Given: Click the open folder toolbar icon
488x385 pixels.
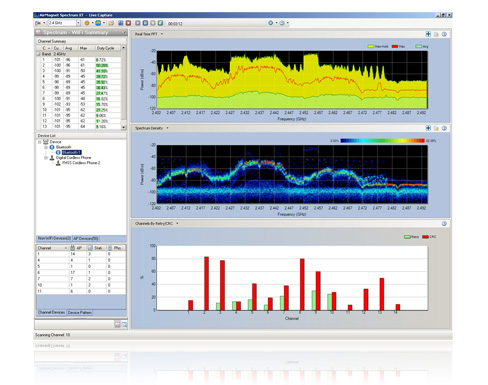Looking at the screenshot, I should [111, 23].
